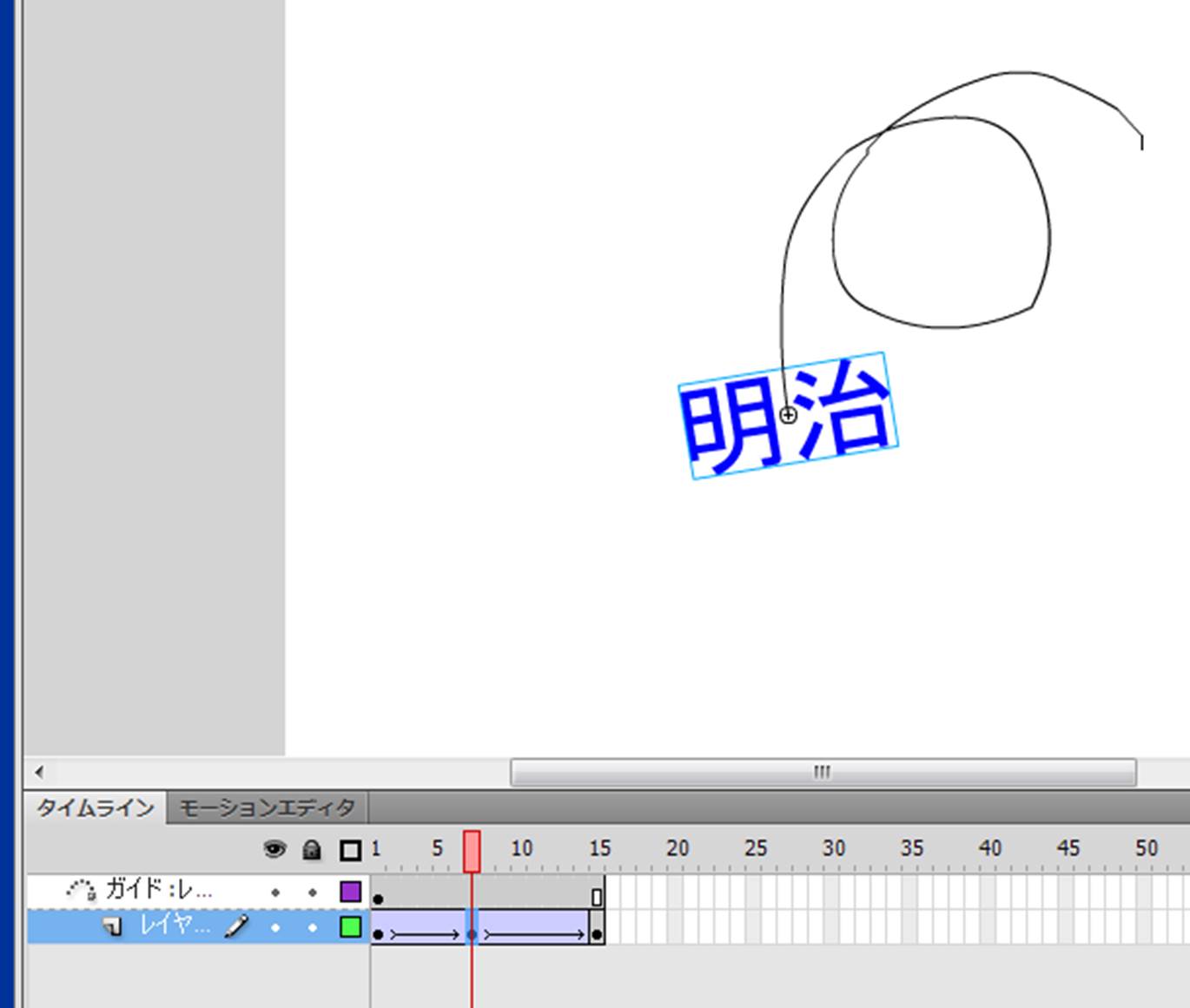Image resolution: width=1190 pixels, height=1008 pixels.
Task: Toggle lock dot of the ガイド layer
Action: (313, 892)
